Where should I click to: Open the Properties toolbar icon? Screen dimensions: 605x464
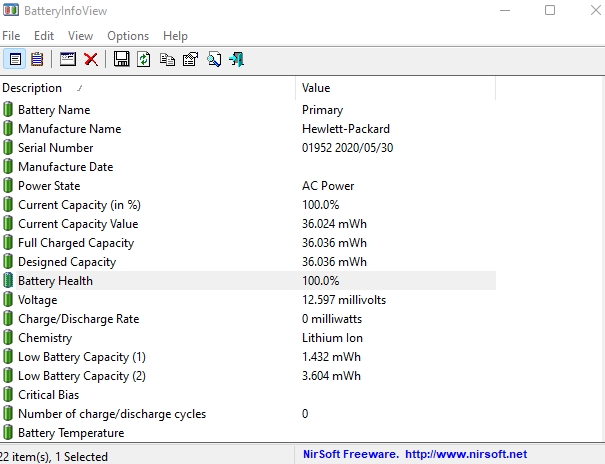[190, 59]
